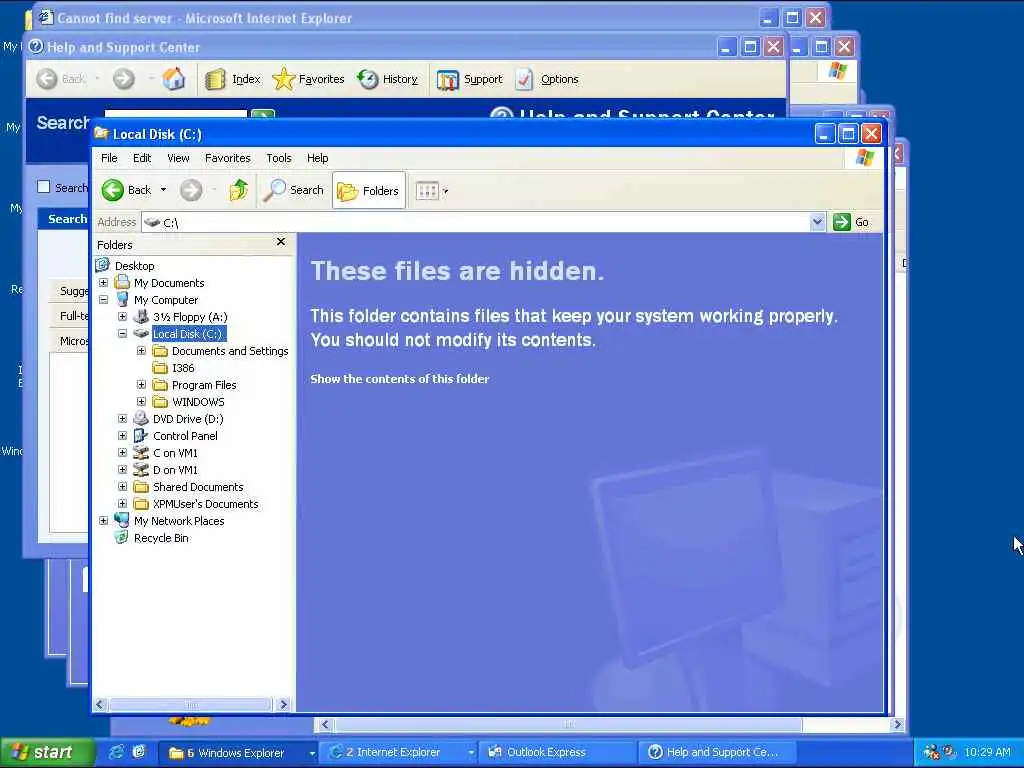The image size is (1024, 768).
Task: Toggle the Folders pane button
Action: pos(368,191)
